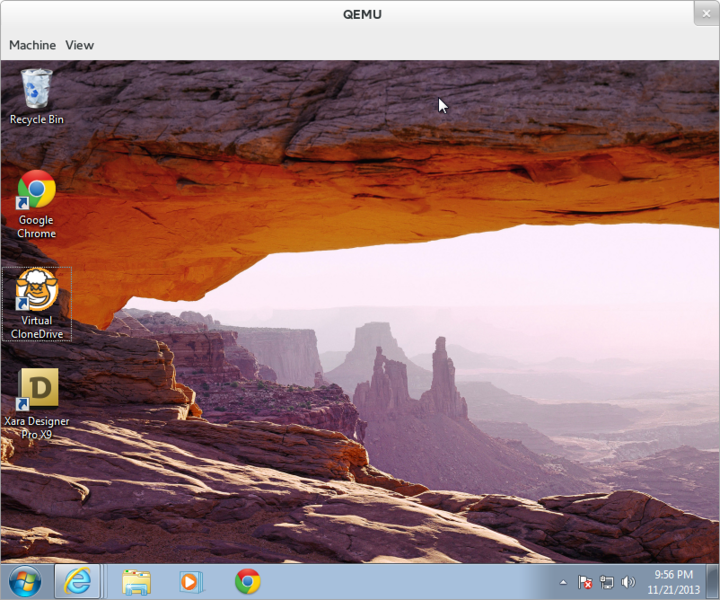The image size is (720, 600).
Task: Click the Chrome icon pinned to taskbar
Action: (247, 581)
